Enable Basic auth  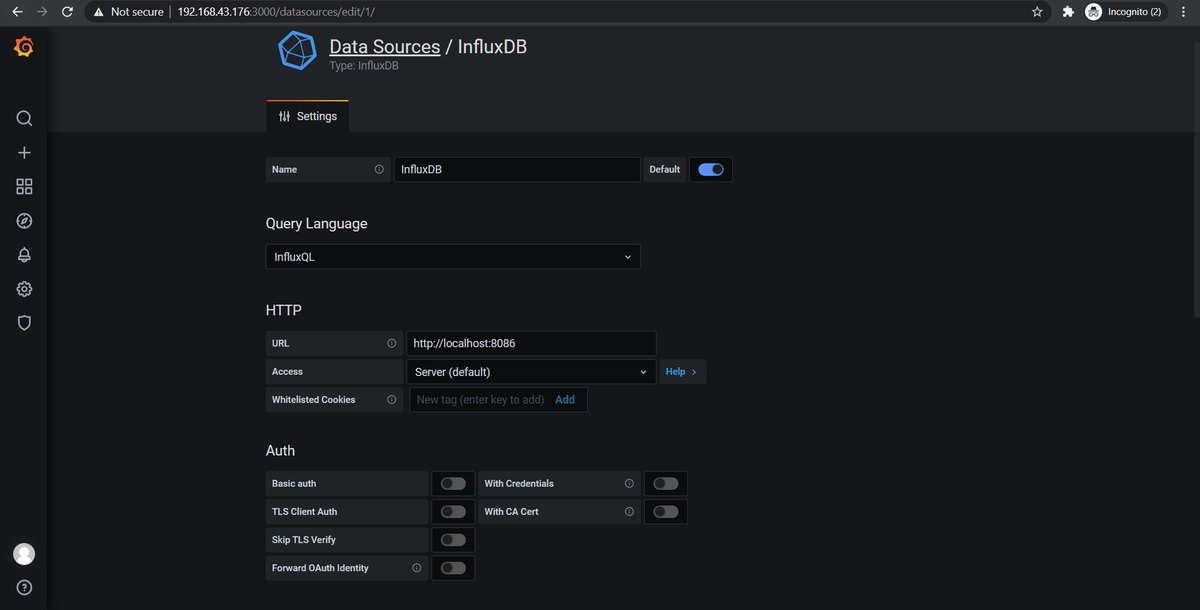point(452,483)
